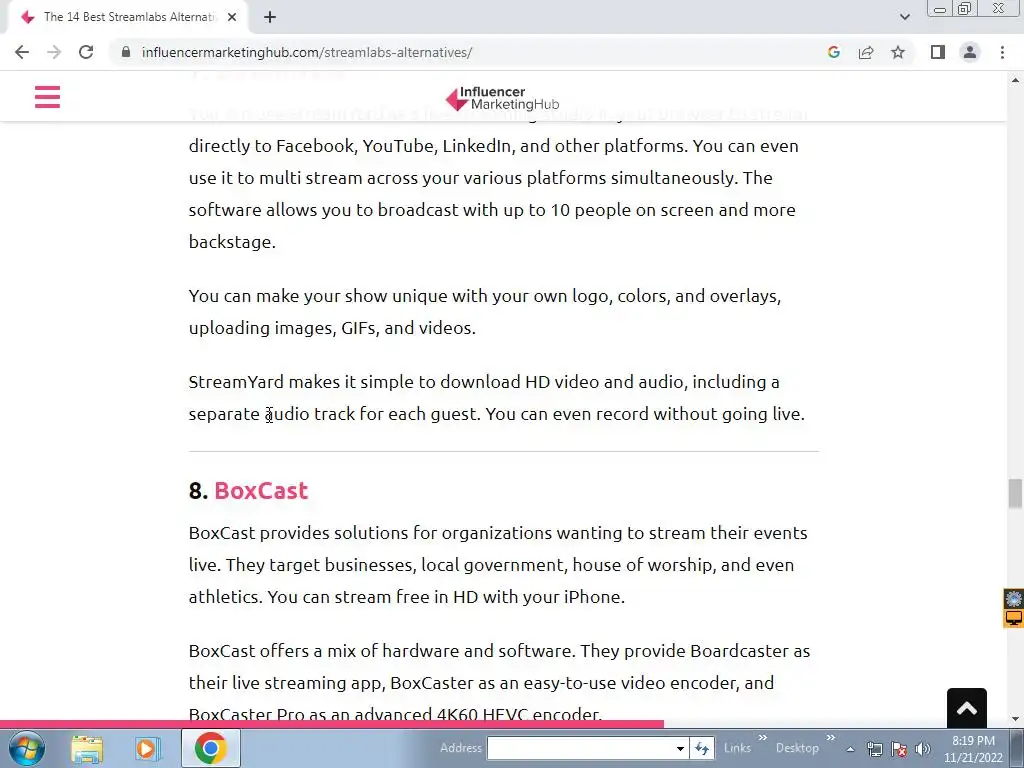Screen dimensions: 1024x768
Task: Click the scrollbar up arrow
Action: point(1015,80)
